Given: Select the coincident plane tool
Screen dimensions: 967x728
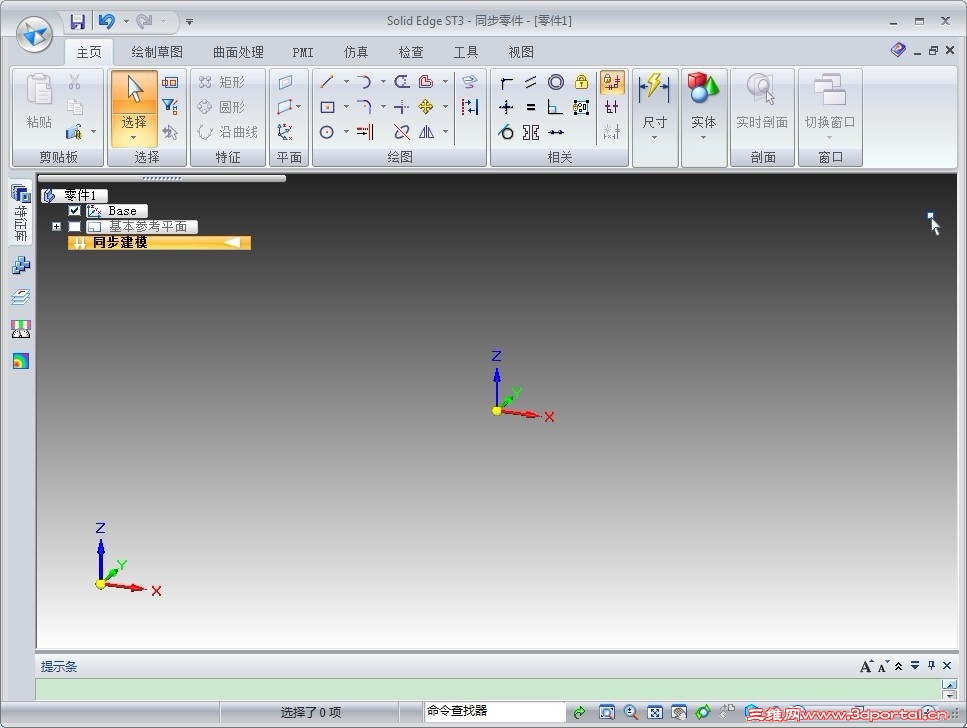Looking at the screenshot, I should click(285, 82).
